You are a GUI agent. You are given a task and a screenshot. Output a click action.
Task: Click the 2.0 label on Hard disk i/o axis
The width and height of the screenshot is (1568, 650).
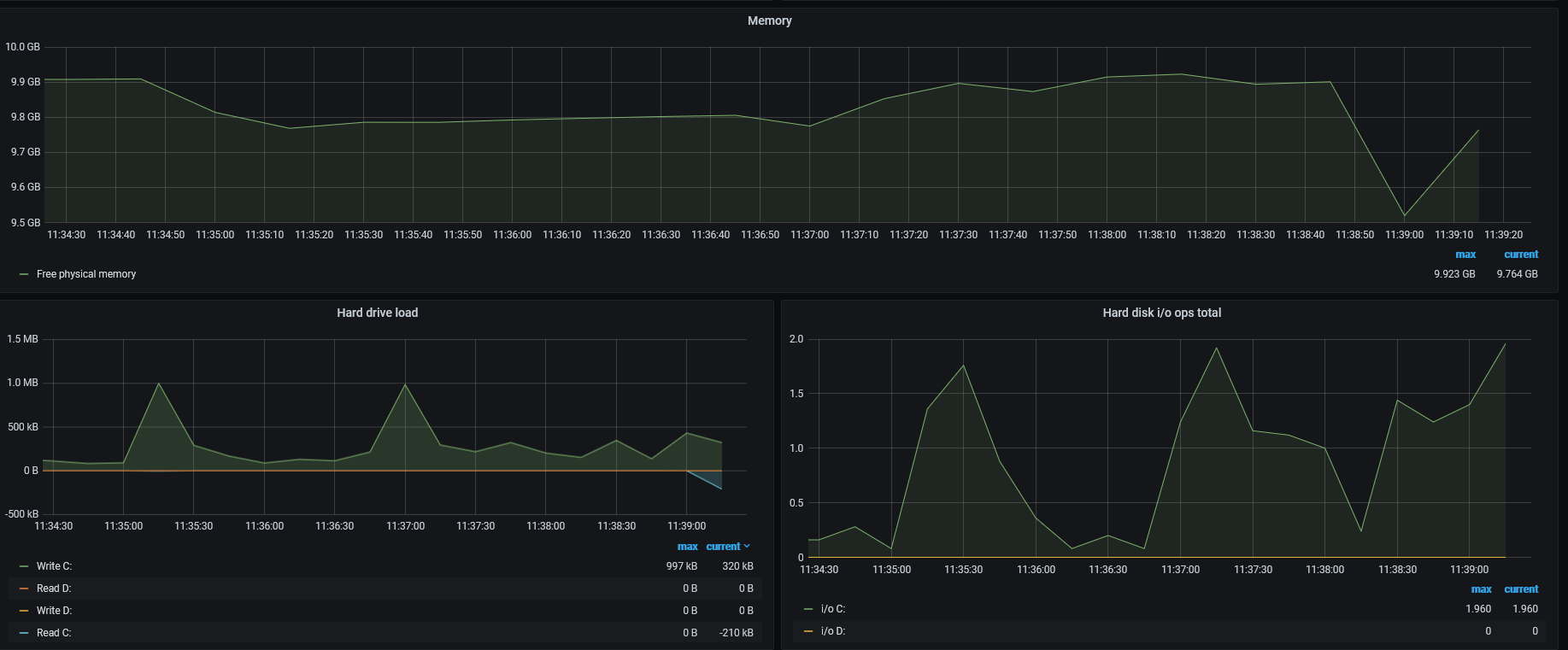click(x=796, y=339)
